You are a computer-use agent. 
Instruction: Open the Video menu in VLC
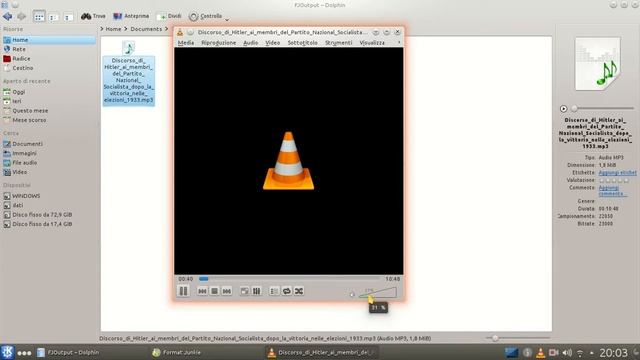[x=272, y=42]
